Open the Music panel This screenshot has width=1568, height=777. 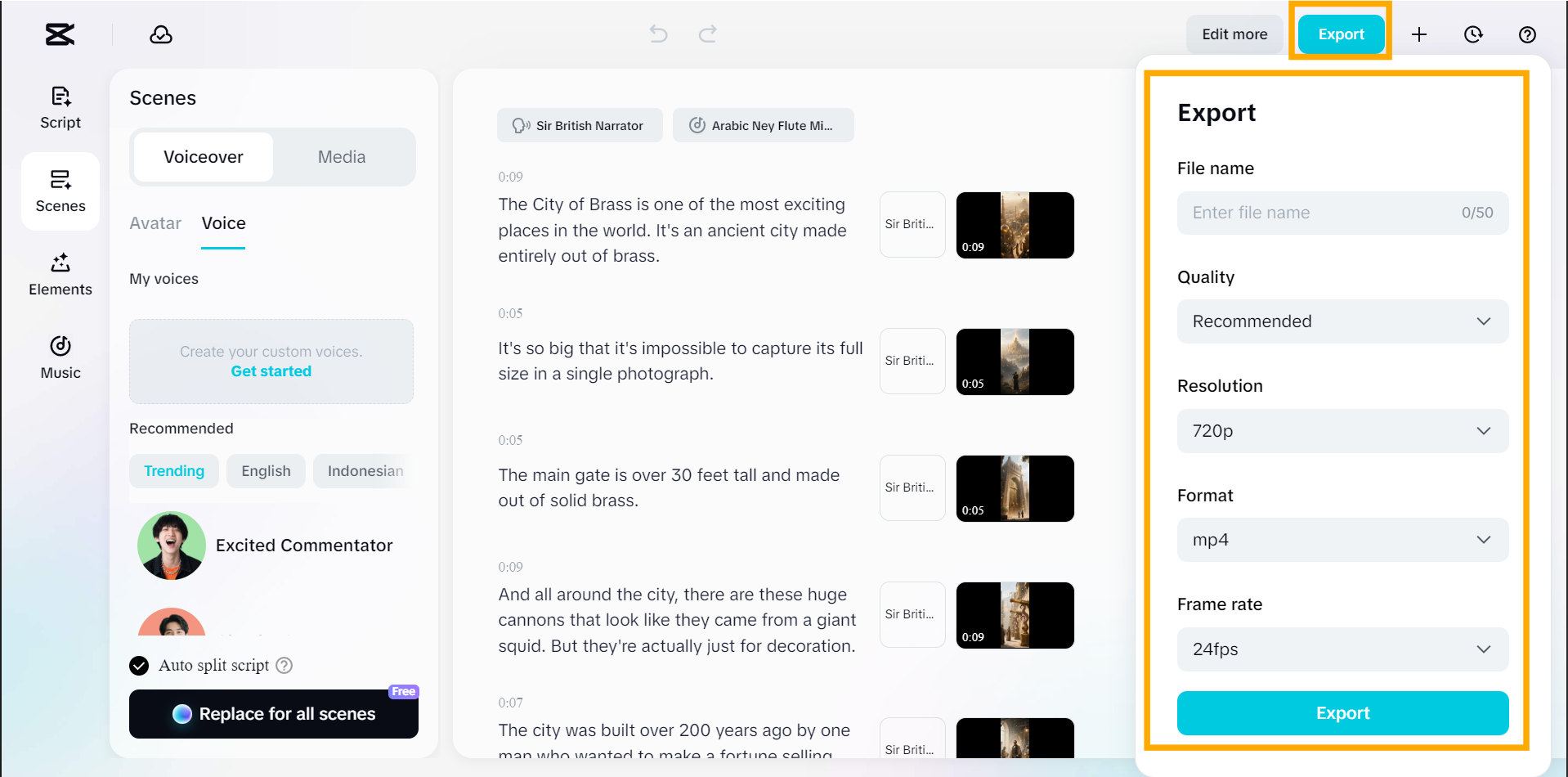(x=60, y=358)
